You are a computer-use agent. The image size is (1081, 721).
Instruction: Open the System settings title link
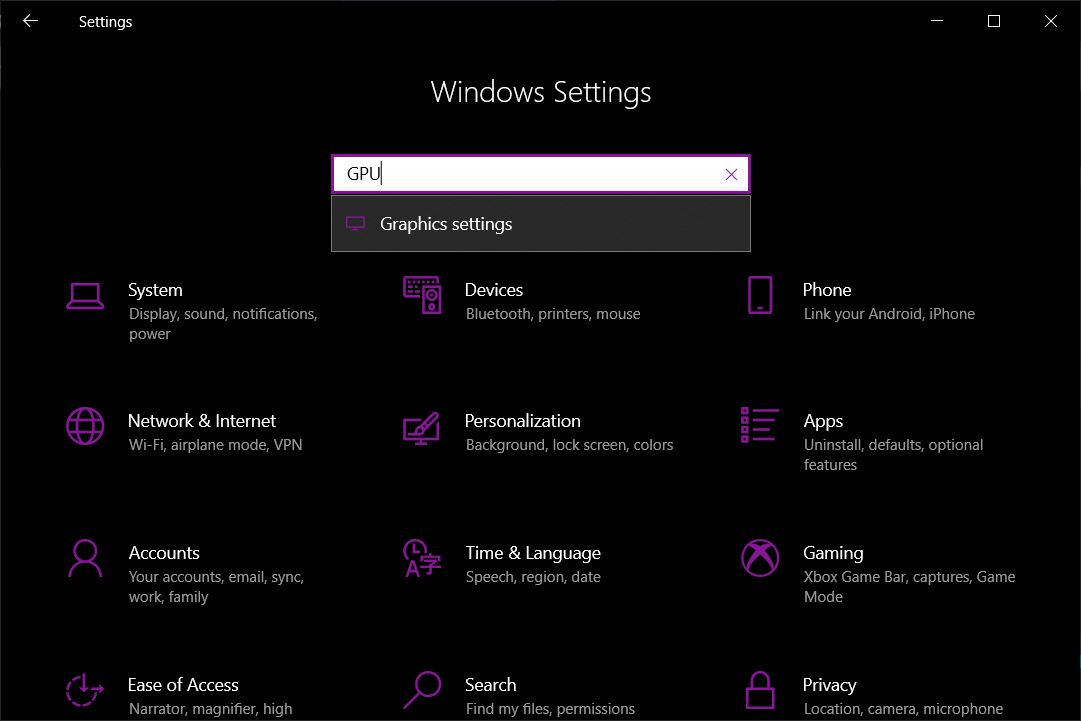[x=155, y=290]
